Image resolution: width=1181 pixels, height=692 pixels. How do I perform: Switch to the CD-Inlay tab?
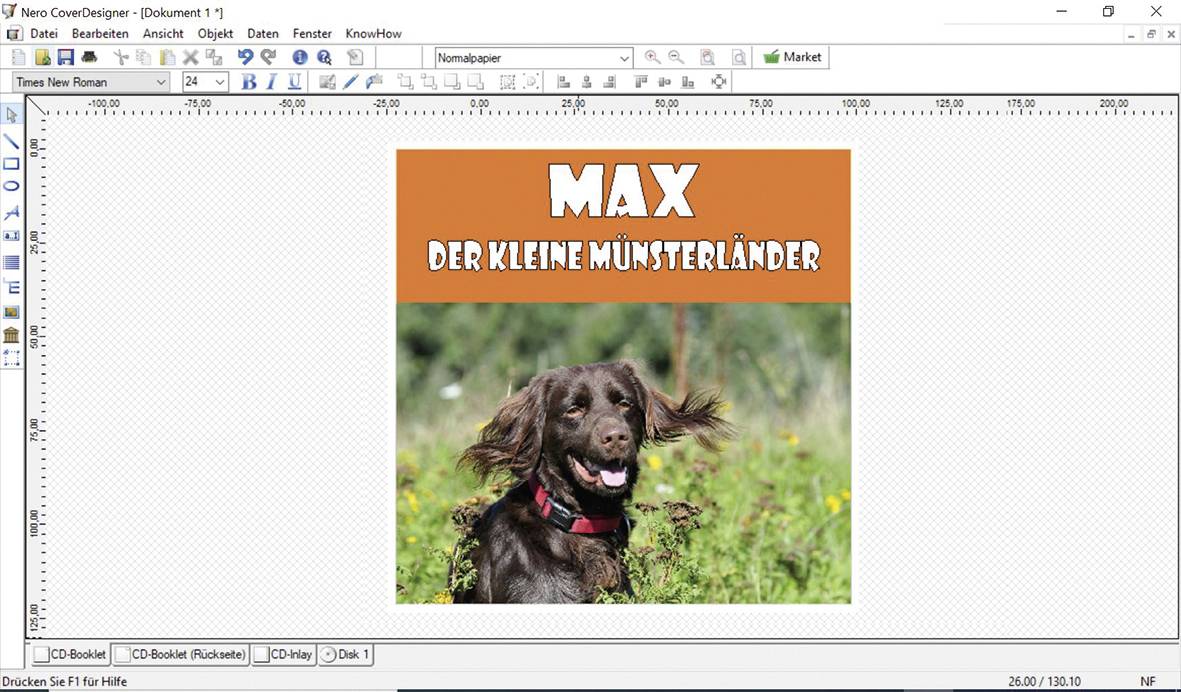click(x=283, y=654)
